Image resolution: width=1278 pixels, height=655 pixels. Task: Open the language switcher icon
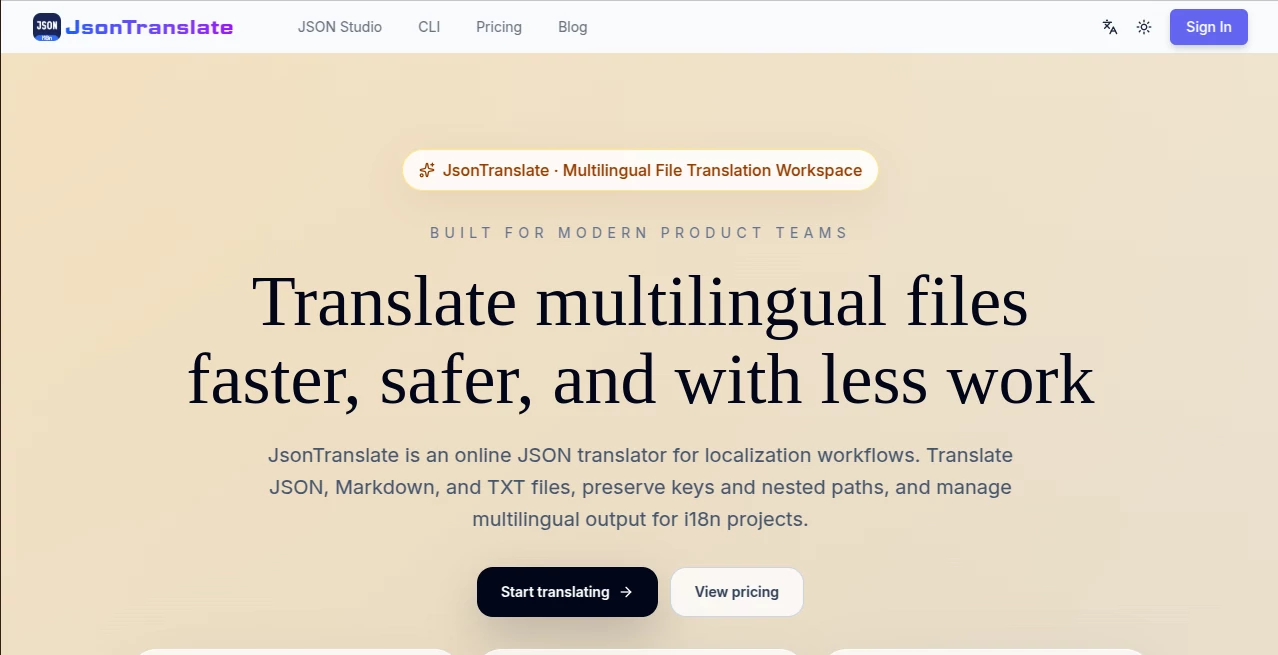tap(1110, 27)
